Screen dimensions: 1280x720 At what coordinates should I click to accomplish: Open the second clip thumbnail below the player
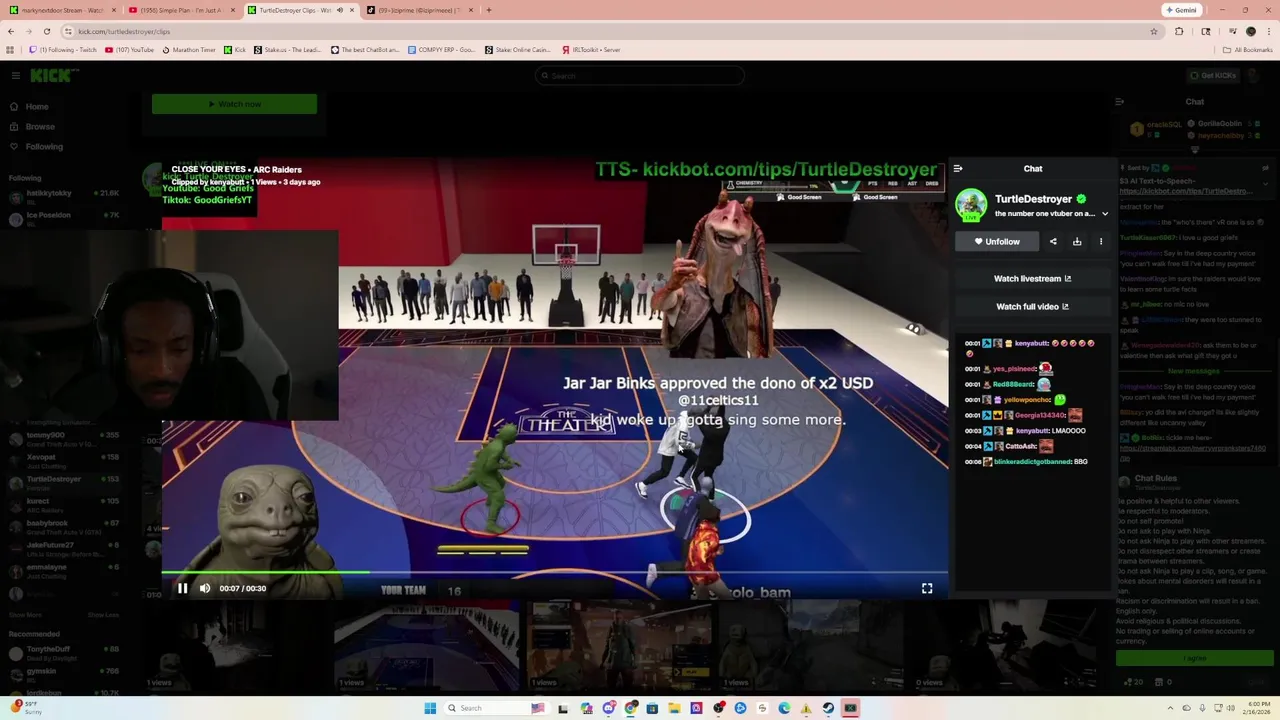pyautogui.click(x=427, y=646)
